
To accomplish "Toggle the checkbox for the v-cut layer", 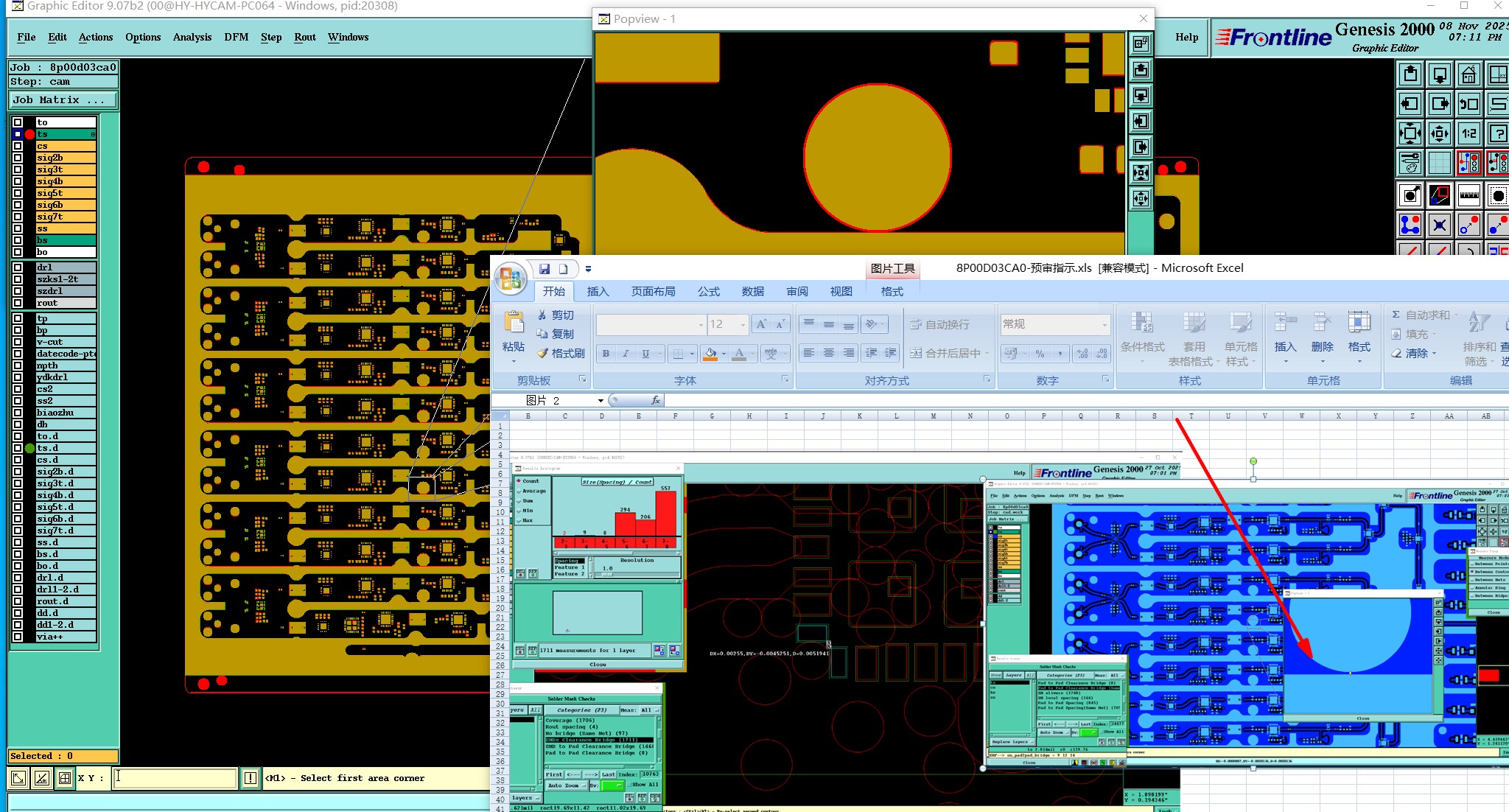I will 18,342.
